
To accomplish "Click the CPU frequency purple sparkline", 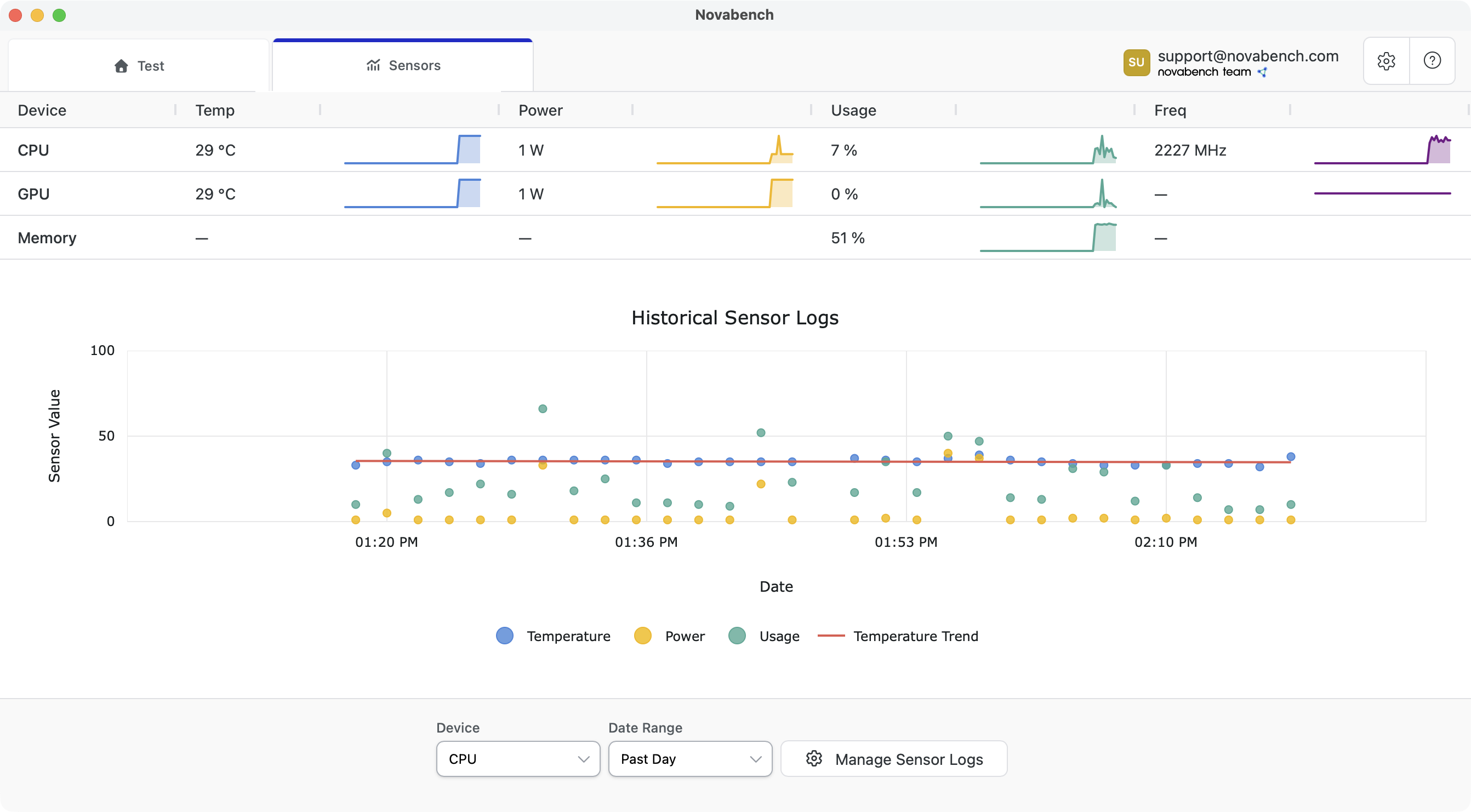I will click(1382, 150).
